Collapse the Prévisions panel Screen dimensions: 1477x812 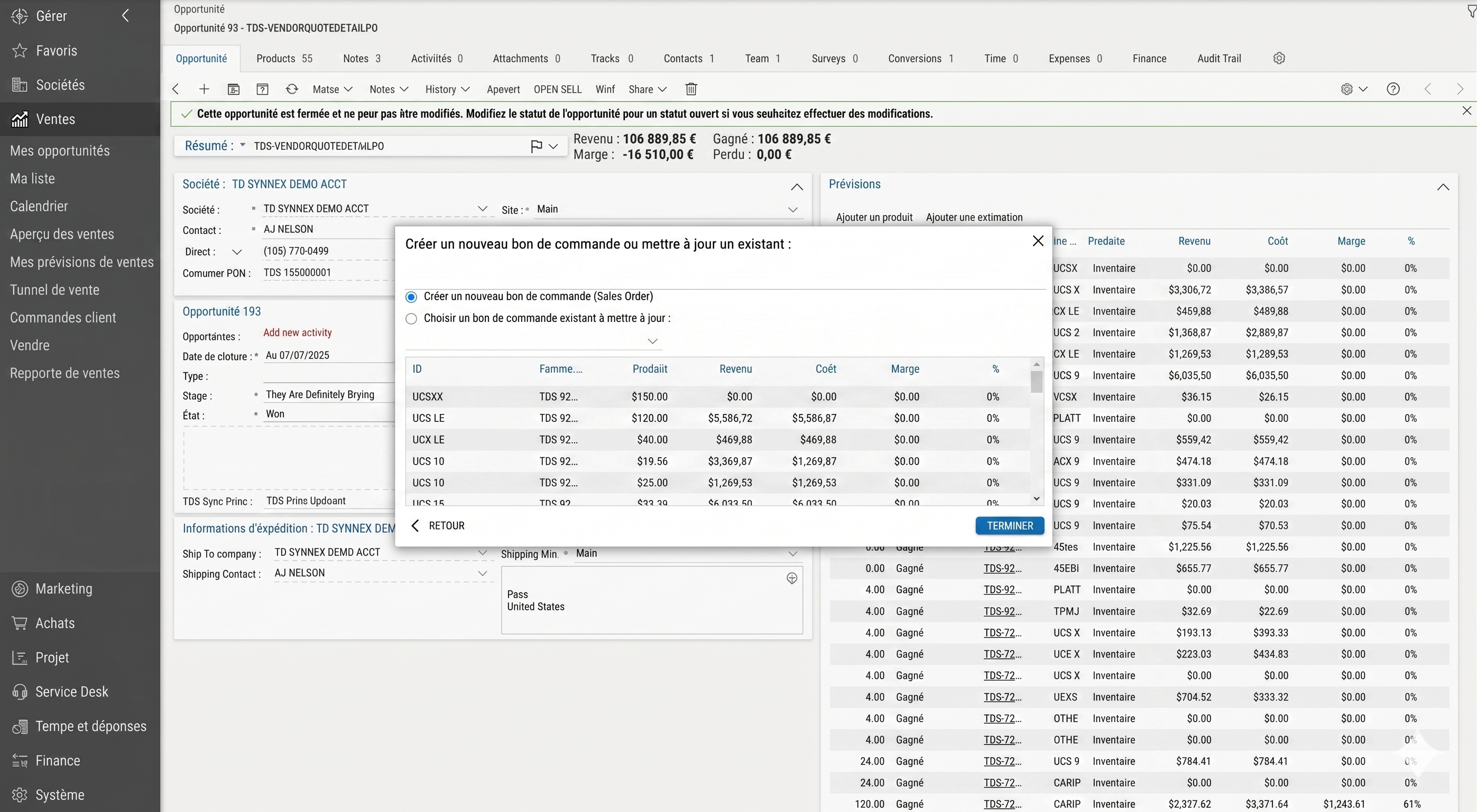point(1443,187)
